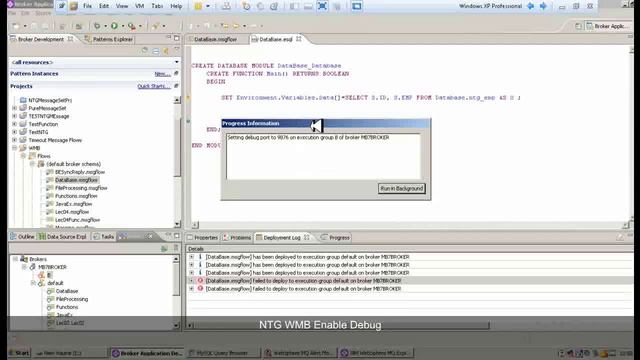The height and width of the screenshot is (360, 640).
Task: Click the External Tools run icon
Action: [131, 26]
